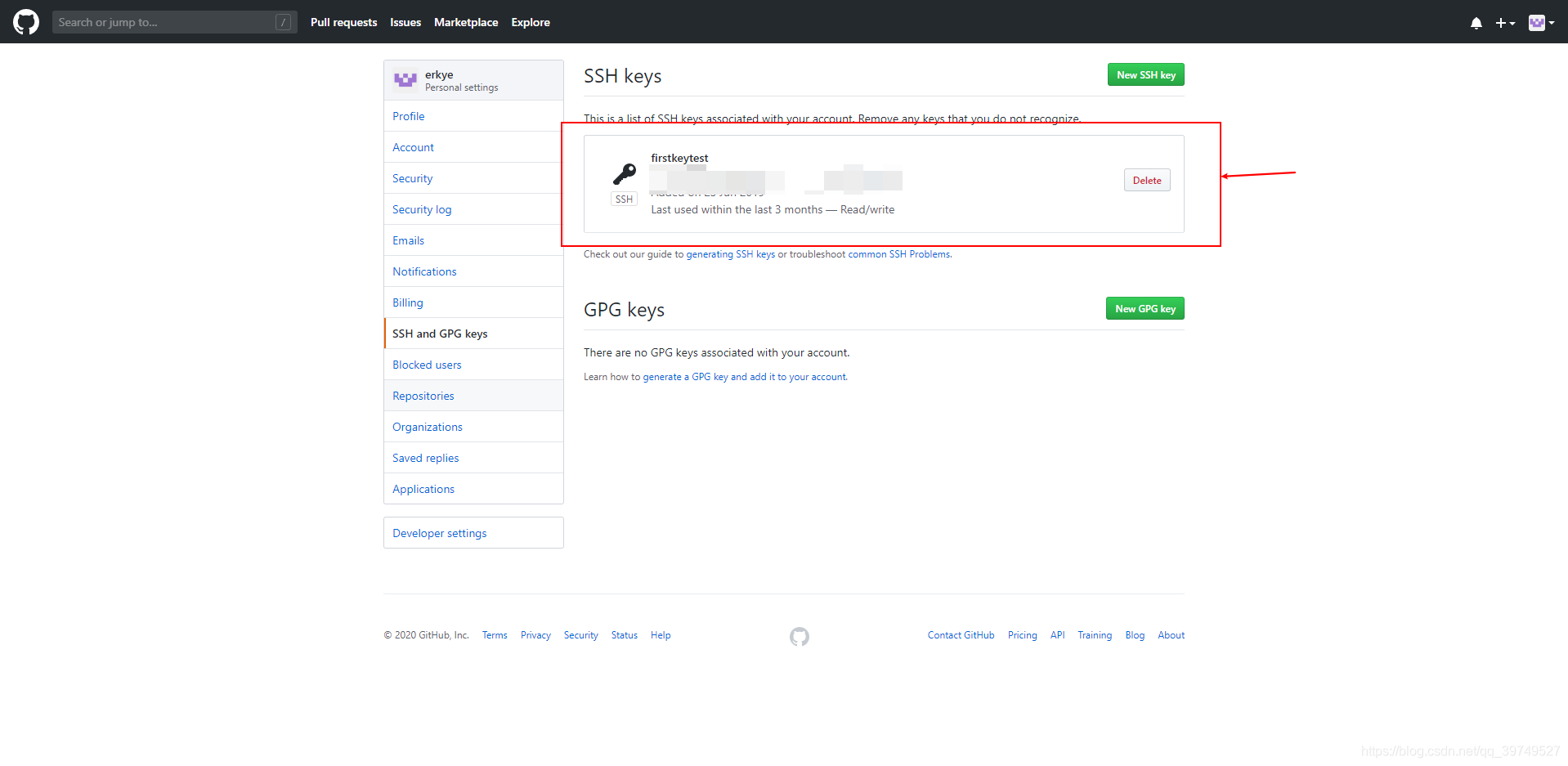The height and width of the screenshot is (766, 1568).
Task: Open Organizations settings in sidebar
Action: pos(473,427)
